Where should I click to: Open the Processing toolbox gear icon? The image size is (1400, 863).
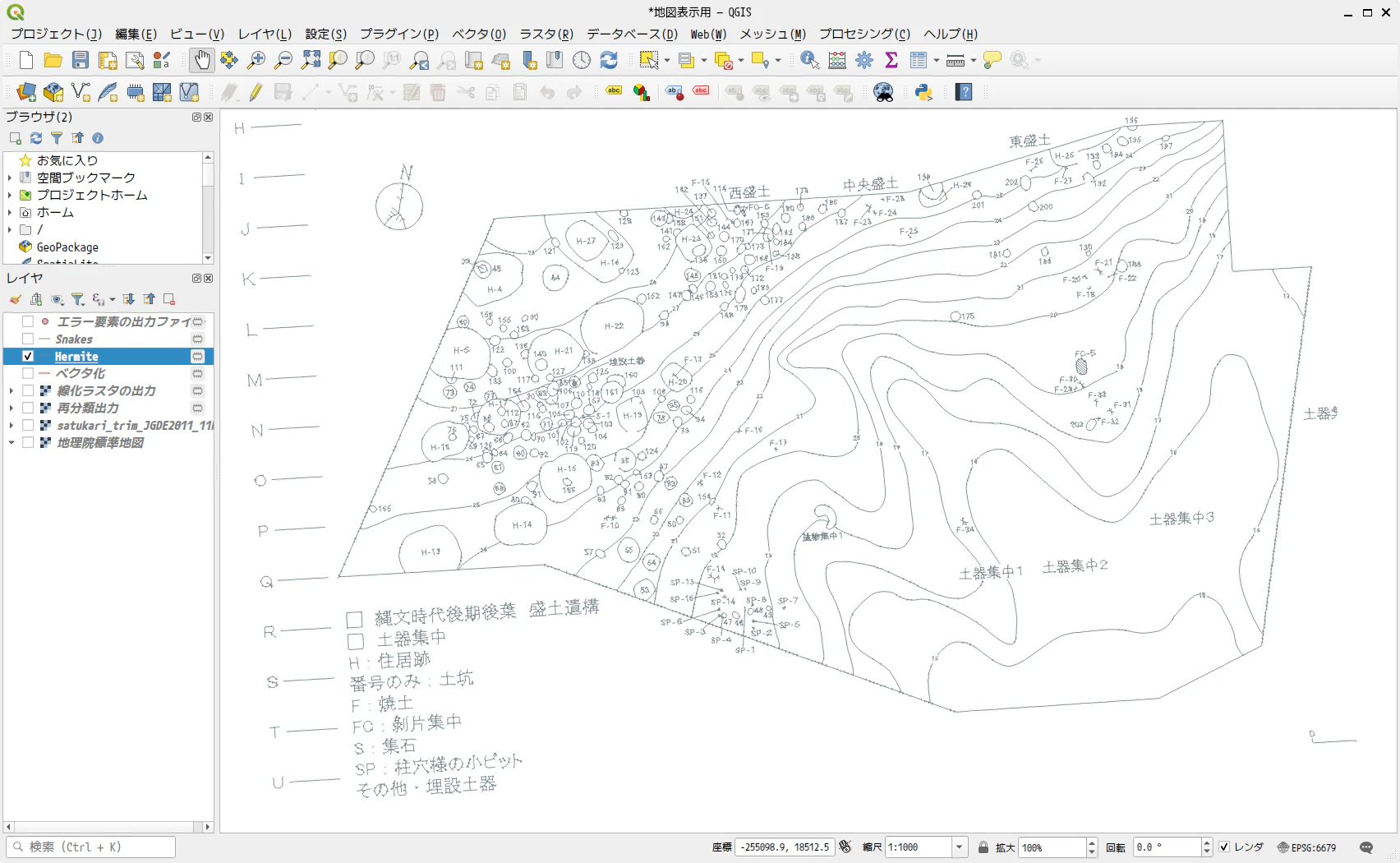(x=864, y=60)
